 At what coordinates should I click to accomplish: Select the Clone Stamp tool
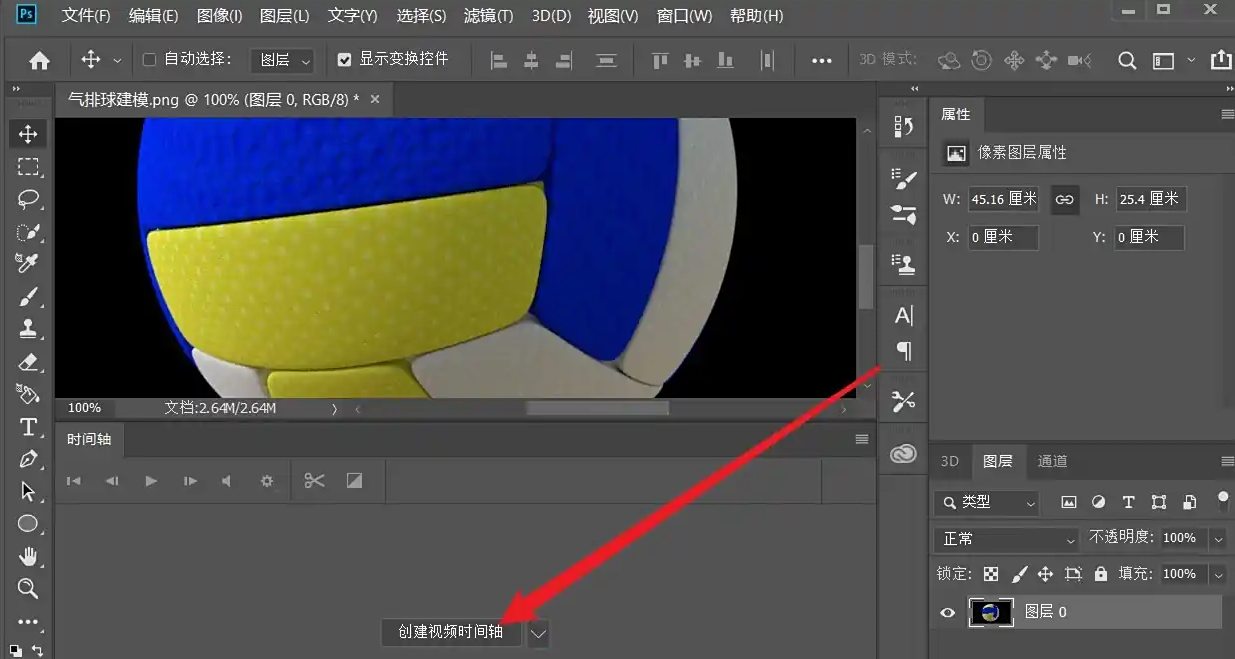pyautogui.click(x=28, y=328)
